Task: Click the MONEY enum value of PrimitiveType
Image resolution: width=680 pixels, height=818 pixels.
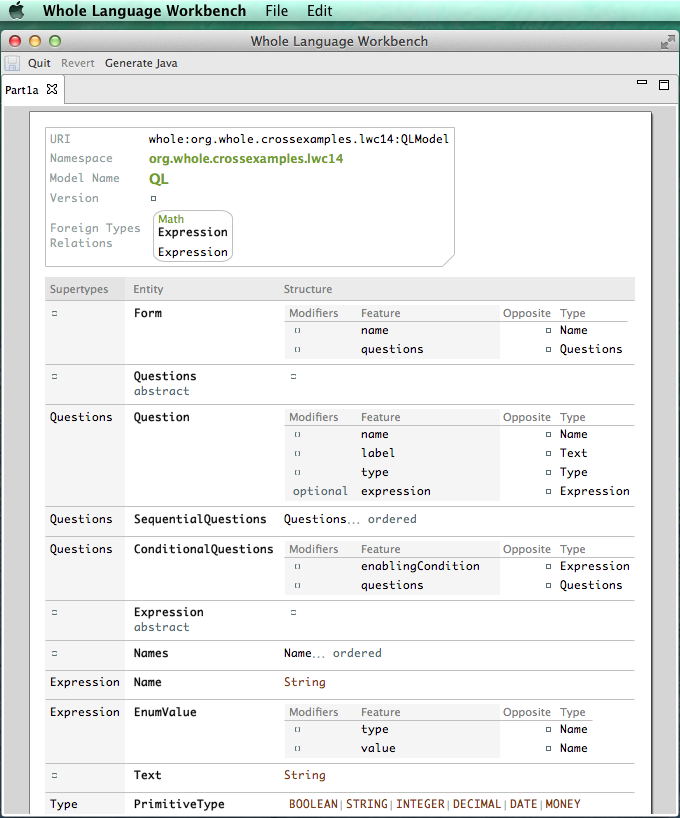Action: pyautogui.click(x=563, y=804)
